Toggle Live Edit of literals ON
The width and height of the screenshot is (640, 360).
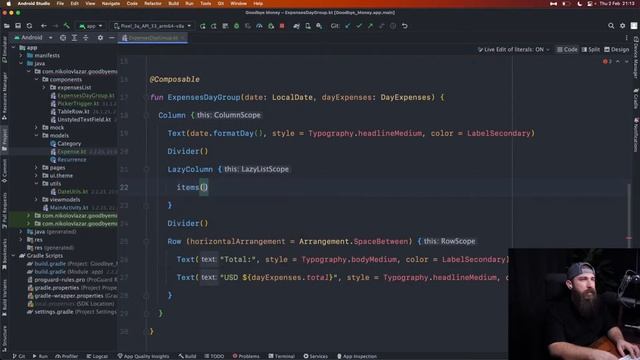coord(514,49)
